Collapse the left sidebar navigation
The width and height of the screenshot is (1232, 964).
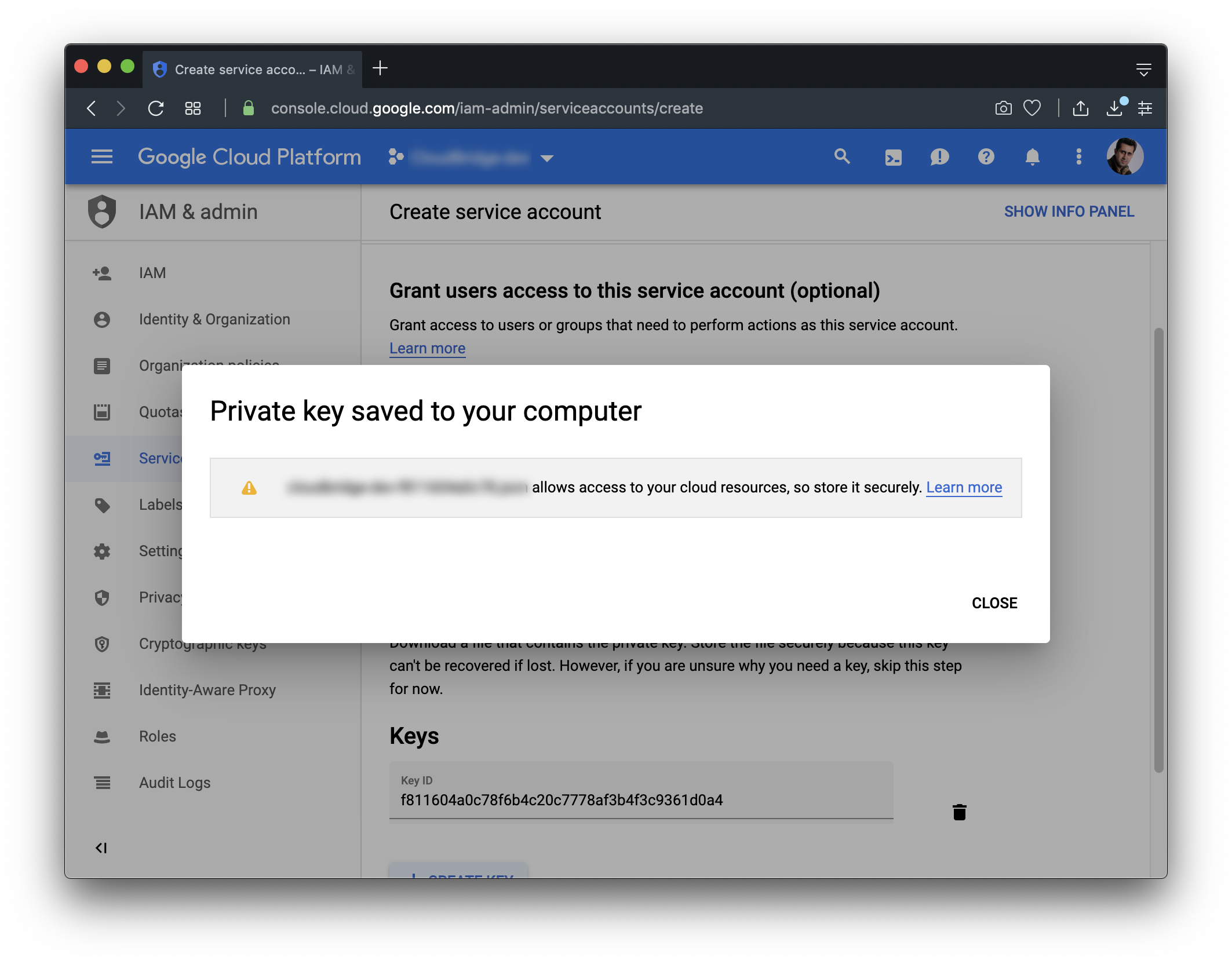pyautogui.click(x=101, y=848)
